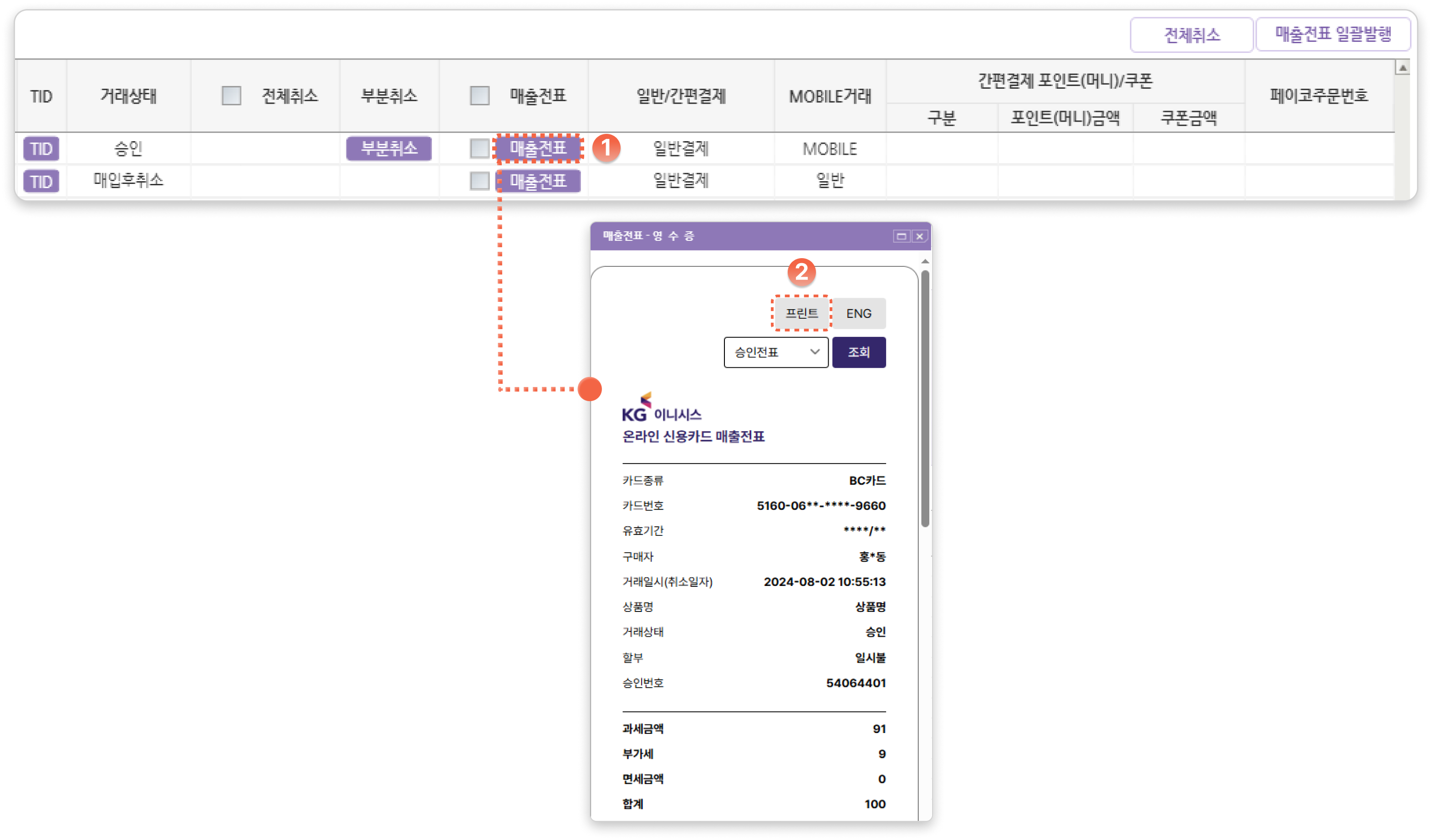
Task: Close the 매출전표 receipt popup
Action: coord(919,236)
